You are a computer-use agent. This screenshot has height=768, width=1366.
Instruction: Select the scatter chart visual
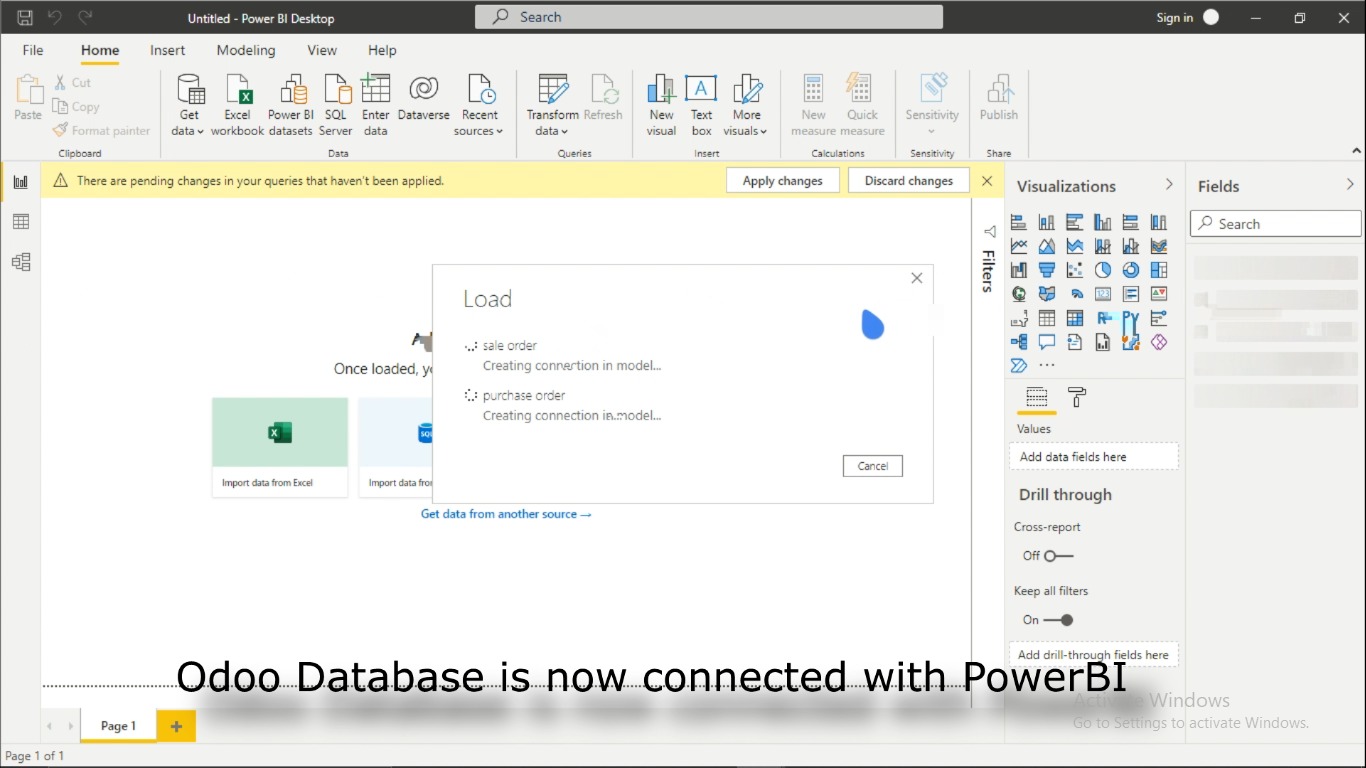click(x=1075, y=270)
